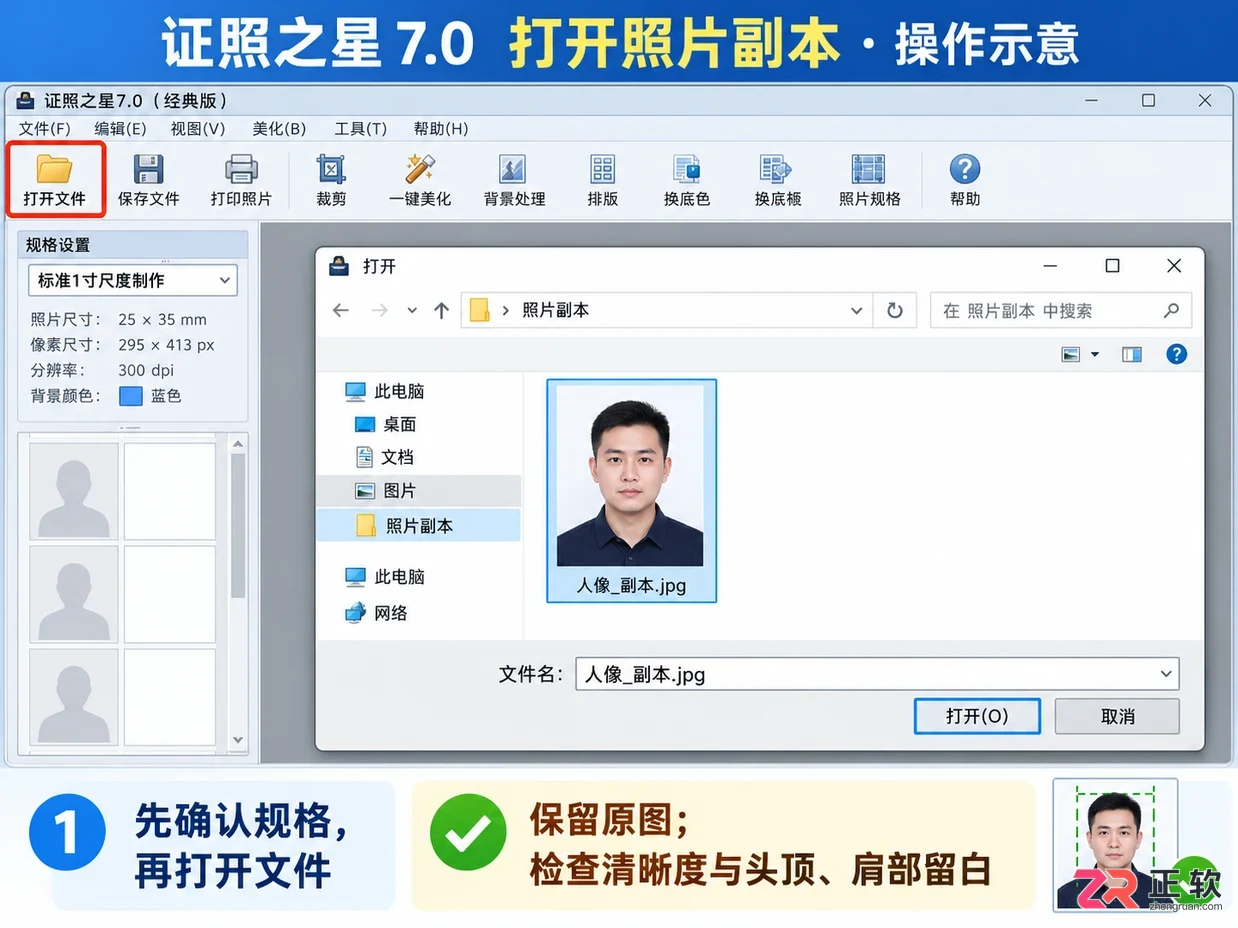The height and width of the screenshot is (928, 1238).
Task: Refresh the 照片副本 folder view
Action: coord(895,310)
